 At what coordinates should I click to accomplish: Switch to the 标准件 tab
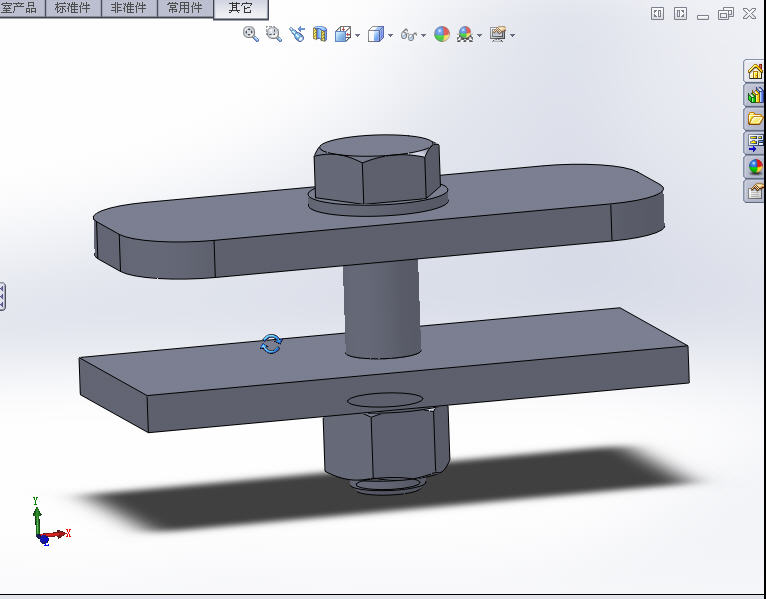coord(72,8)
